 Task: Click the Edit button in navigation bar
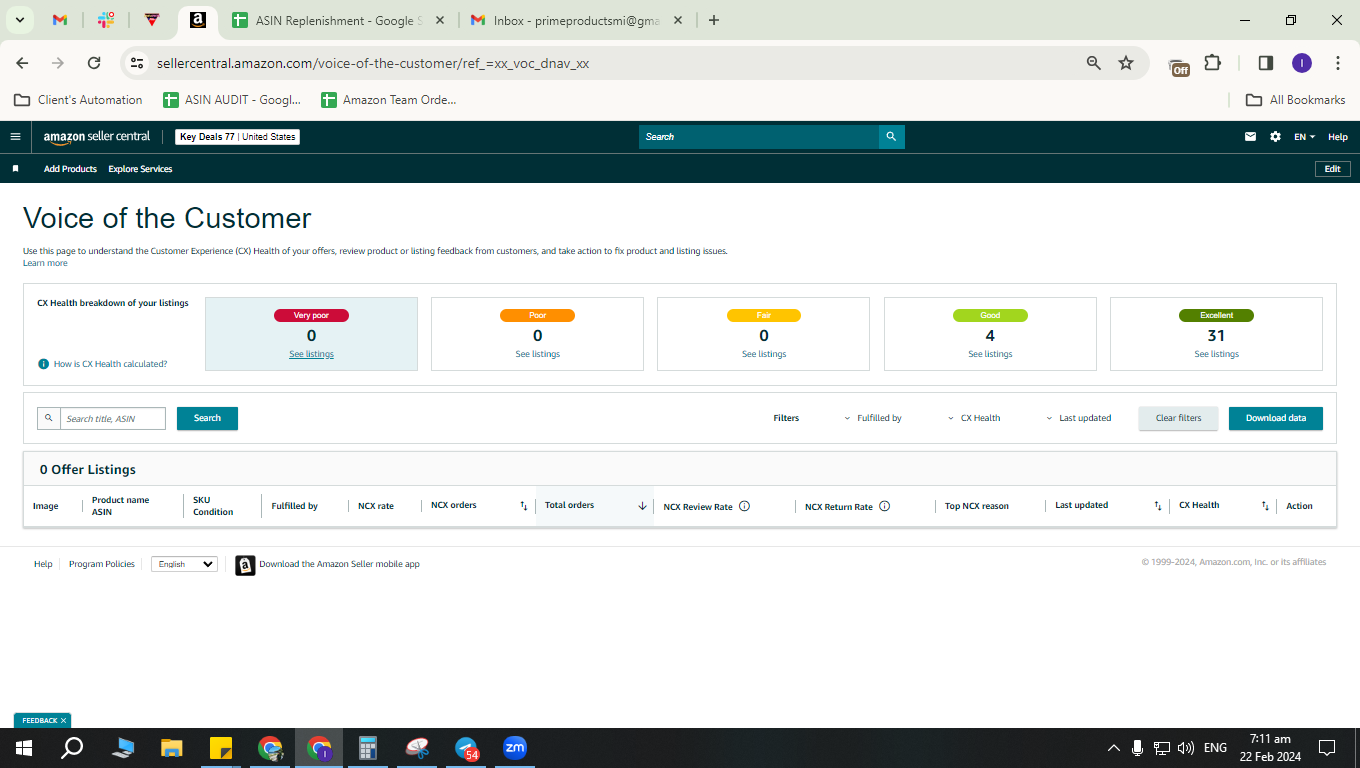coord(1332,169)
